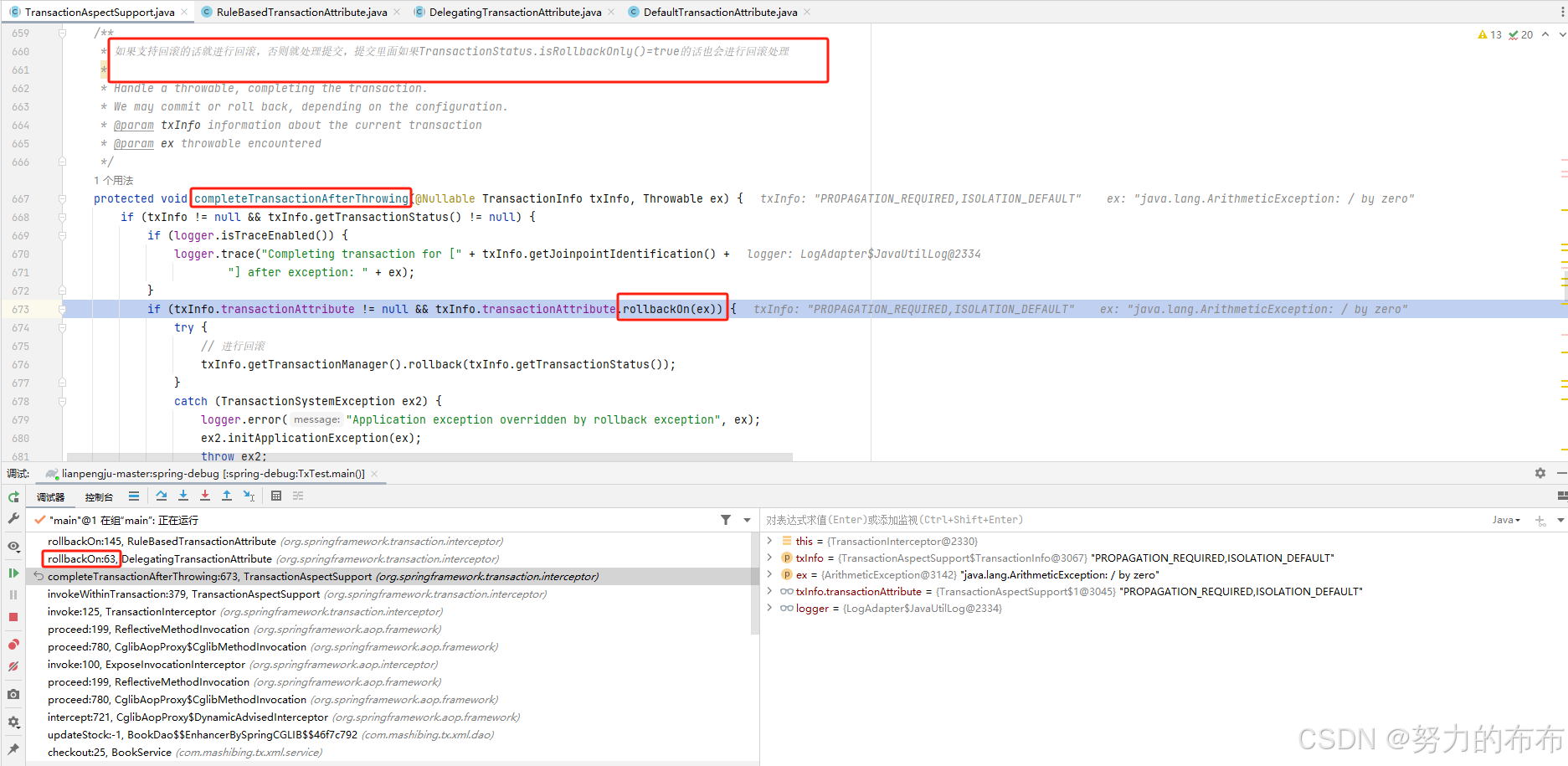
Task: Expand the txInfo variable node
Action: pos(769,558)
